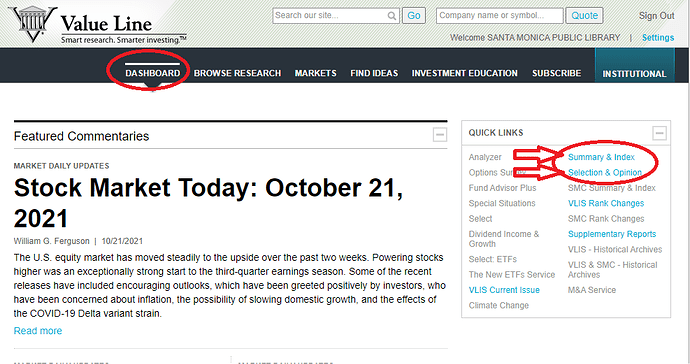Open The New ETFs Service link

512,275
